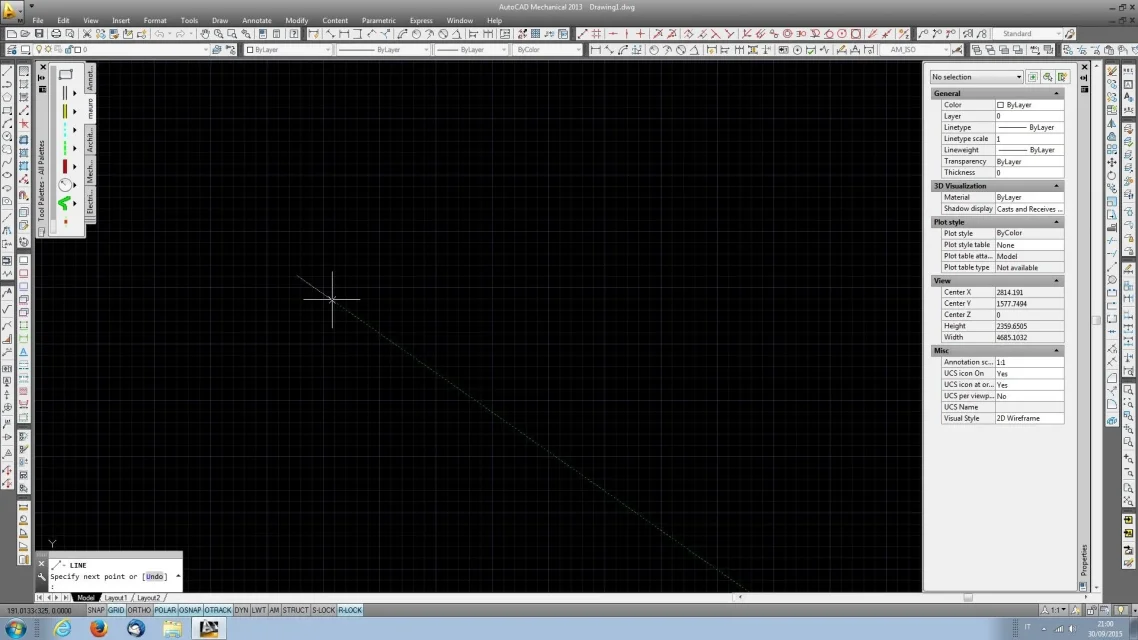The height and width of the screenshot is (640, 1138).
Task: Toggle GRID display in status bar
Action: 116,610
